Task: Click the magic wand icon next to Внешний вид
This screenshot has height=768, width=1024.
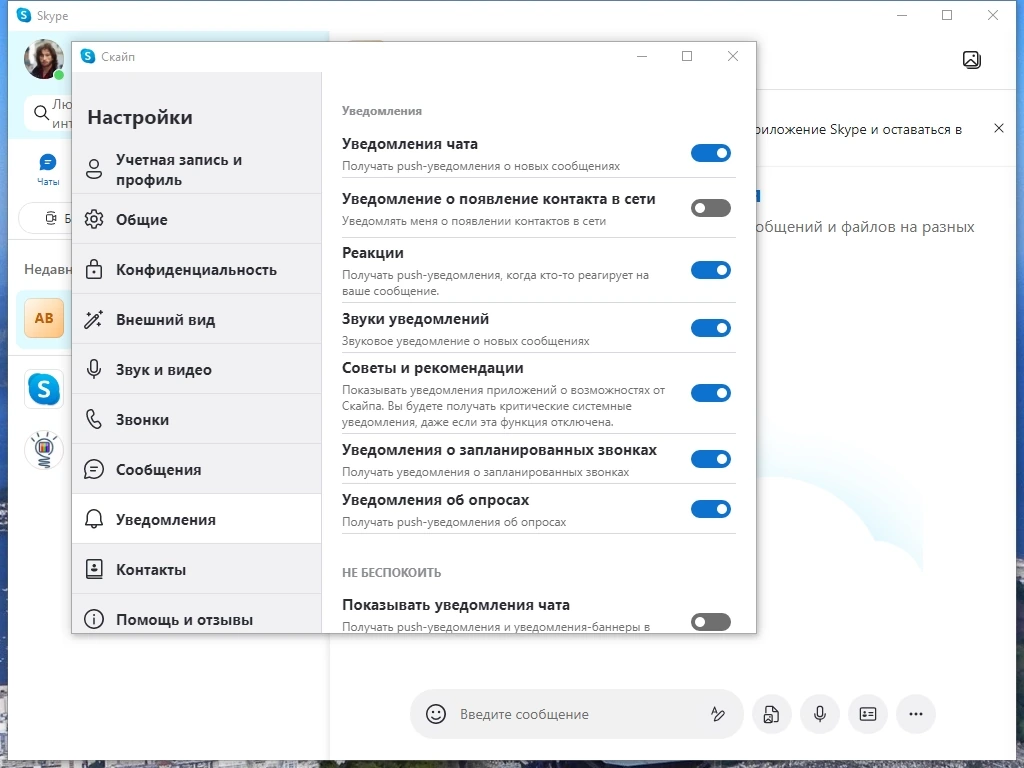Action: [x=94, y=319]
